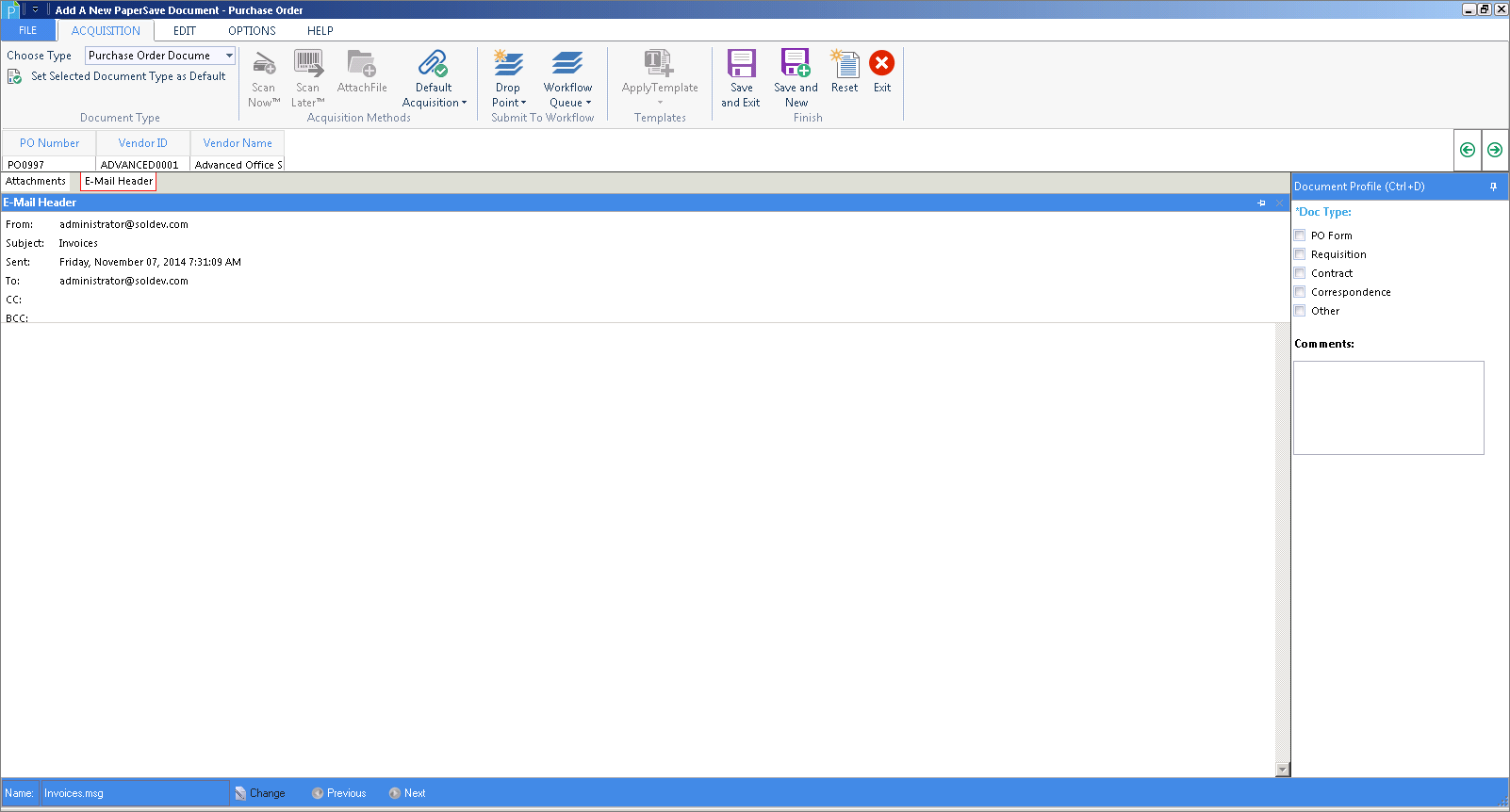The width and height of the screenshot is (1510, 812).
Task: Click the Invoices.msg name field
Action: coord(135,793)
